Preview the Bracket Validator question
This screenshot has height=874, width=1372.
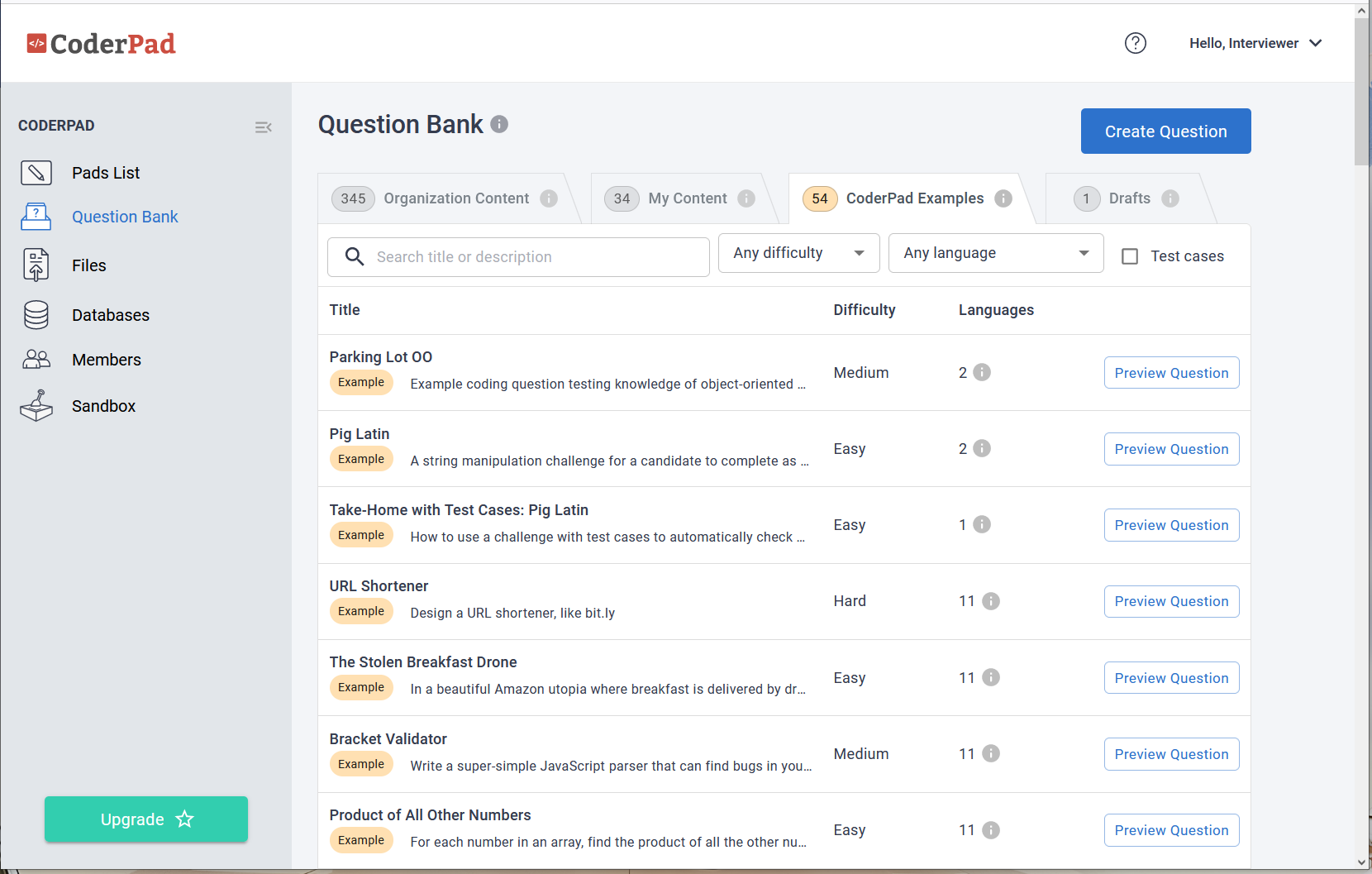1171,754
